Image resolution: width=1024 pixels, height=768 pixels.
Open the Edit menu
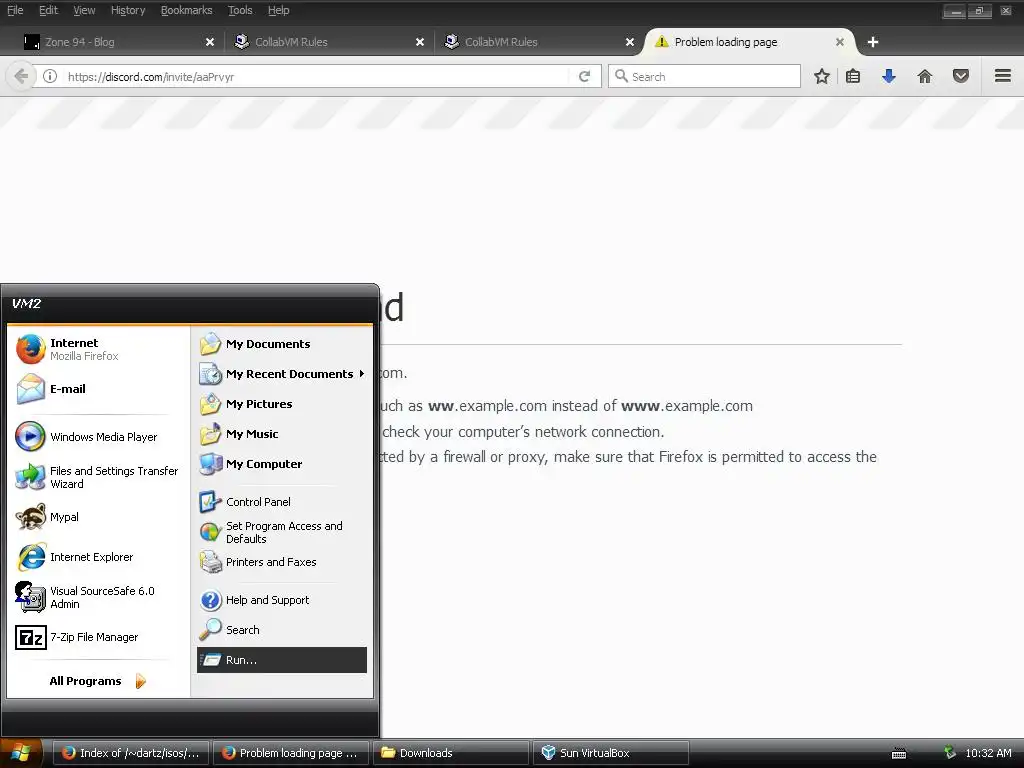pos(48,10)
